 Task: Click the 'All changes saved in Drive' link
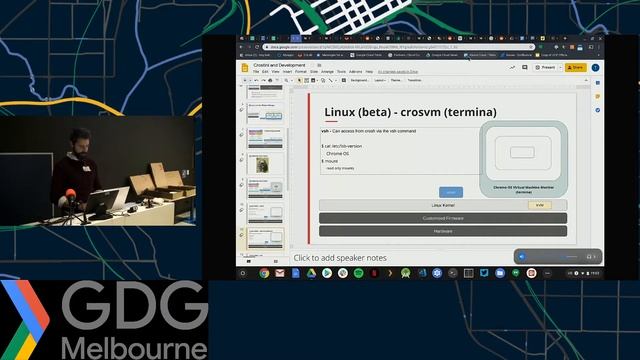tap(398, 72)
